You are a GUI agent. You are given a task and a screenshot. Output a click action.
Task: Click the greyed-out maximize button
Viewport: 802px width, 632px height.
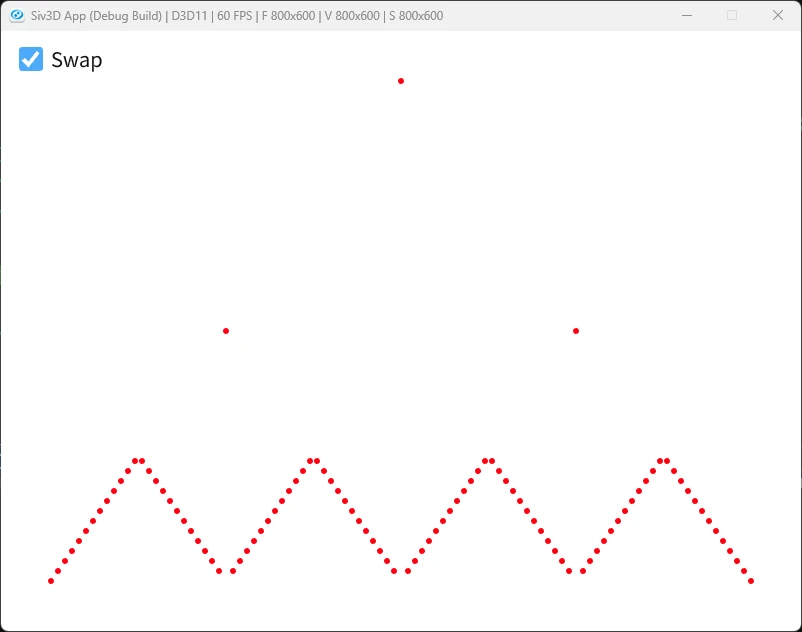(732, 16)
